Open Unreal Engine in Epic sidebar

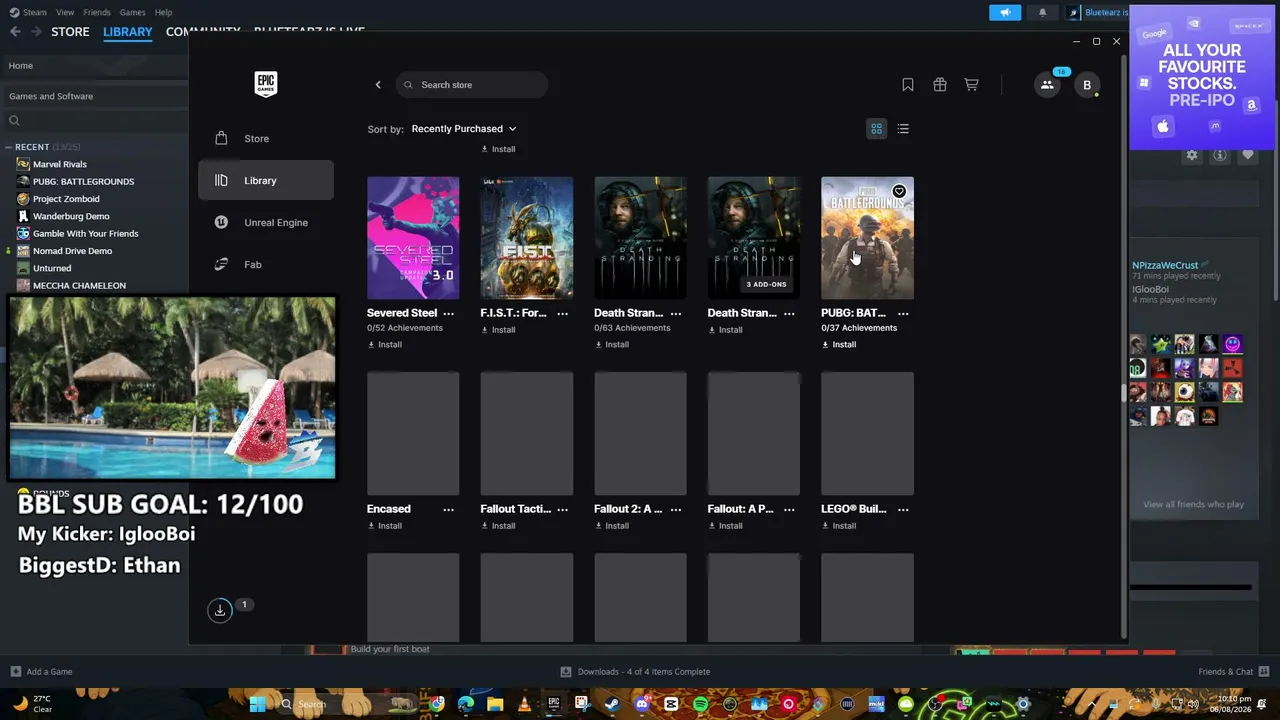pyautogui.click(x=266, y=223)
